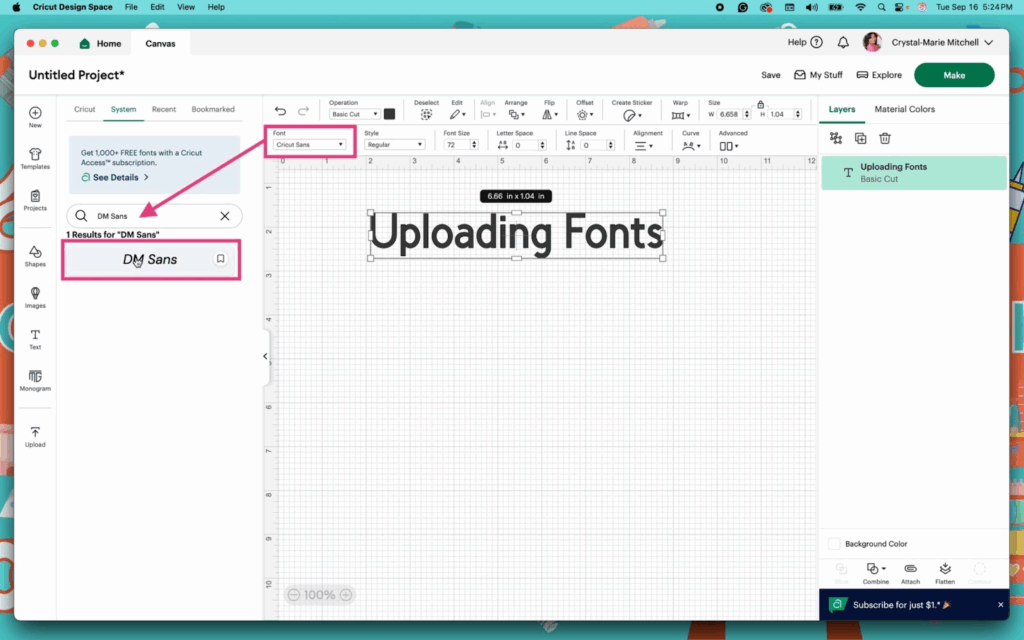Screen dimensions: 1024x640
Task: Open the Edit menu in menu bar
Action: [157, 7]
